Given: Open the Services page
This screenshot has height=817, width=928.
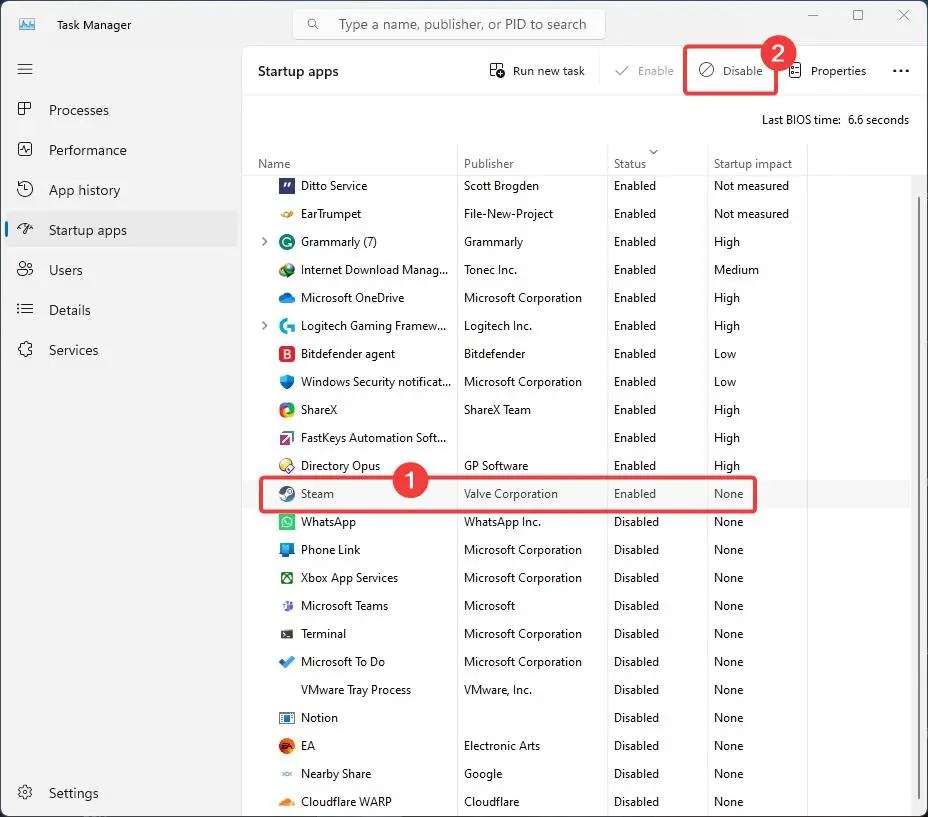Looking at the screenshot, I should [x=121, y=350].
